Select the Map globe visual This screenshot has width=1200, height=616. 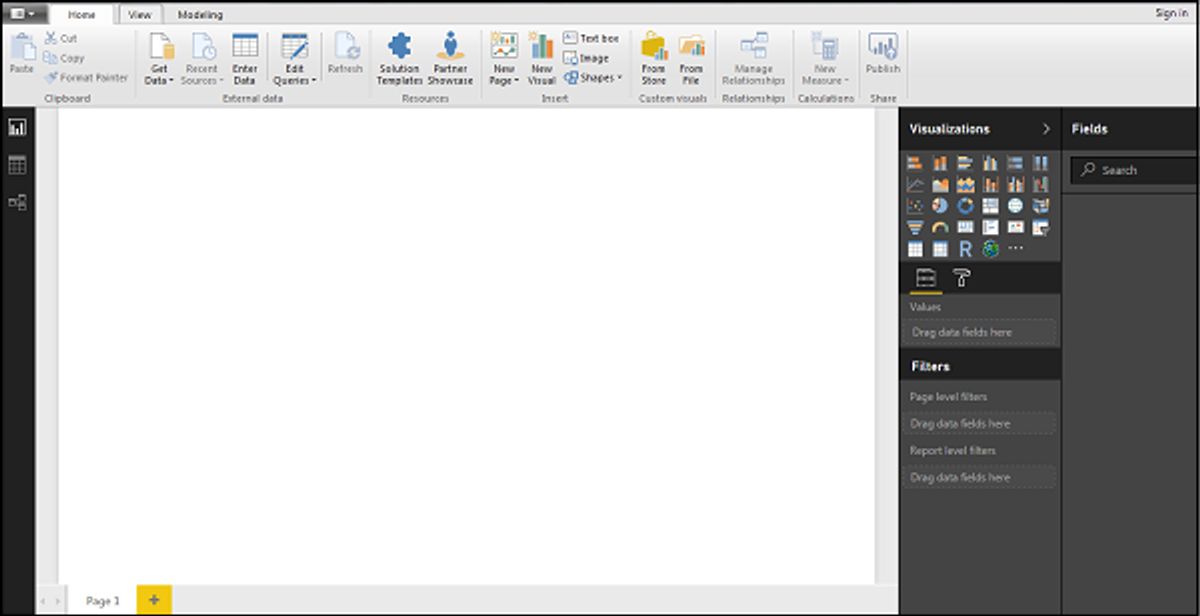(x=1015, y=206)
